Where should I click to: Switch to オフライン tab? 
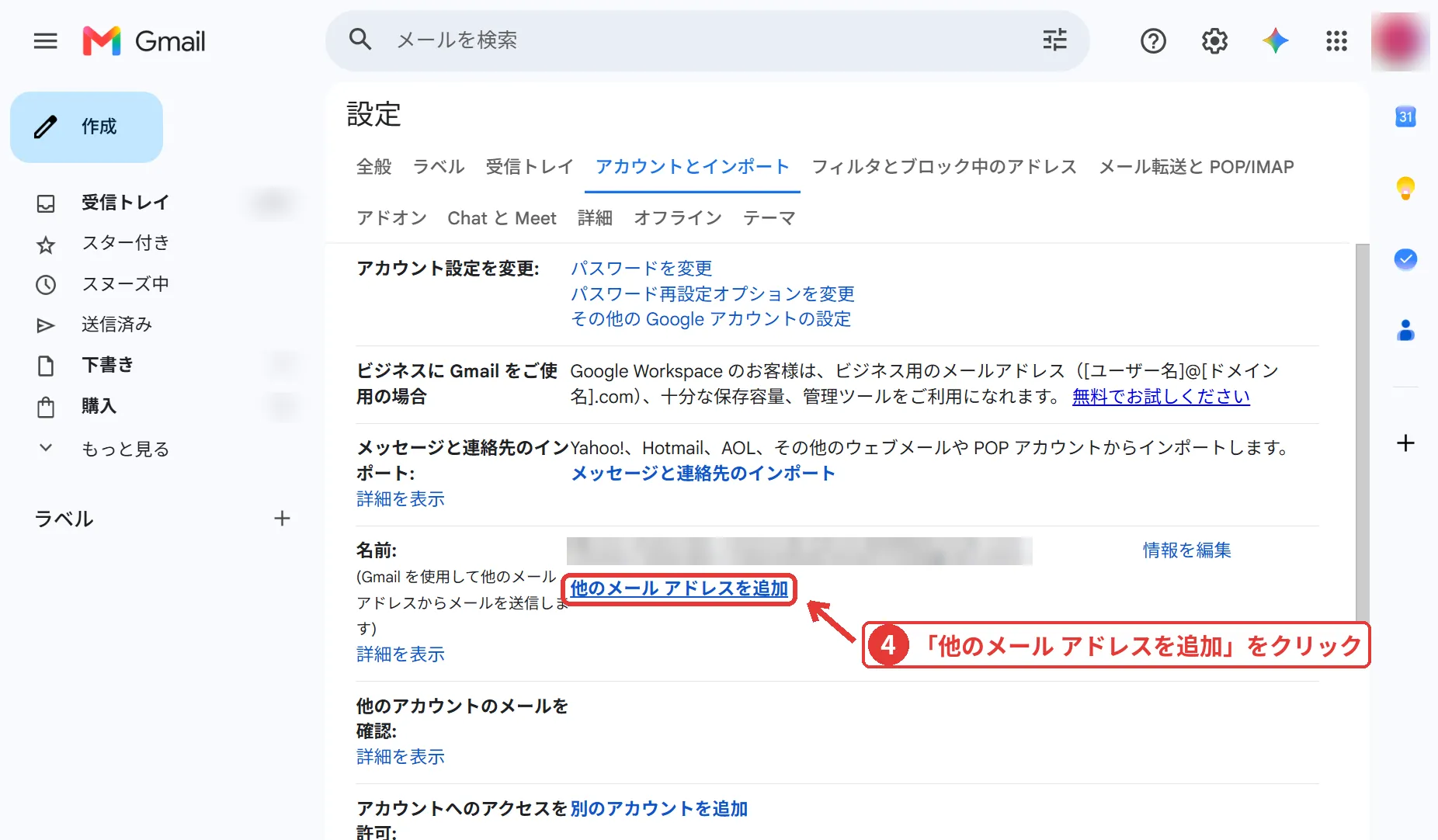678,218
